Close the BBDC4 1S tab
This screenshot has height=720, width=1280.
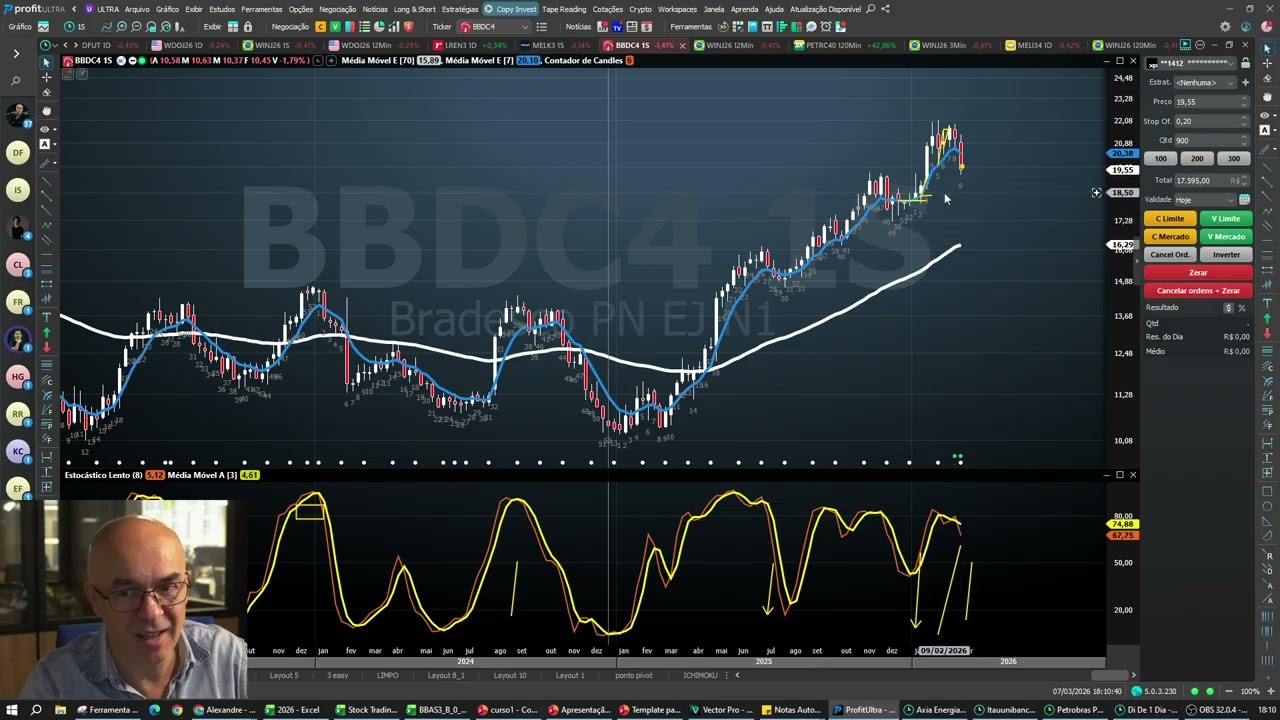click(683, 45)
